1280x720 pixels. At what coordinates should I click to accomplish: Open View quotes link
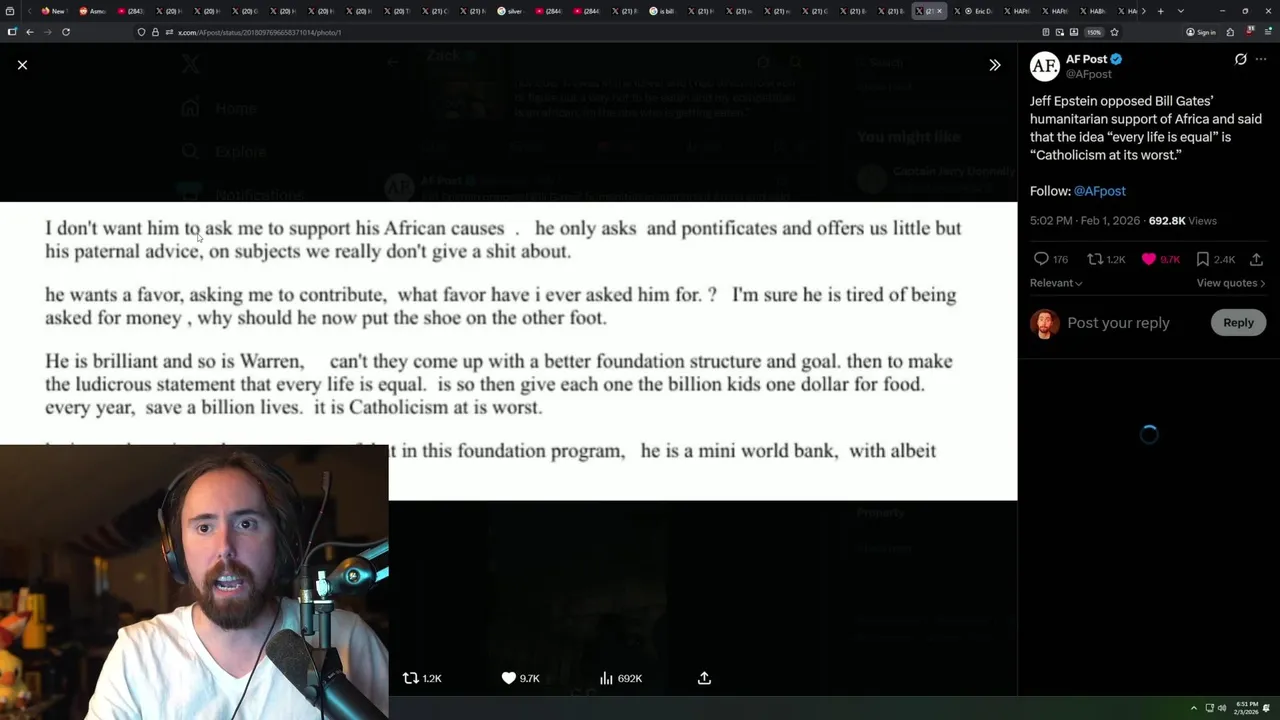pos(1230,283)
